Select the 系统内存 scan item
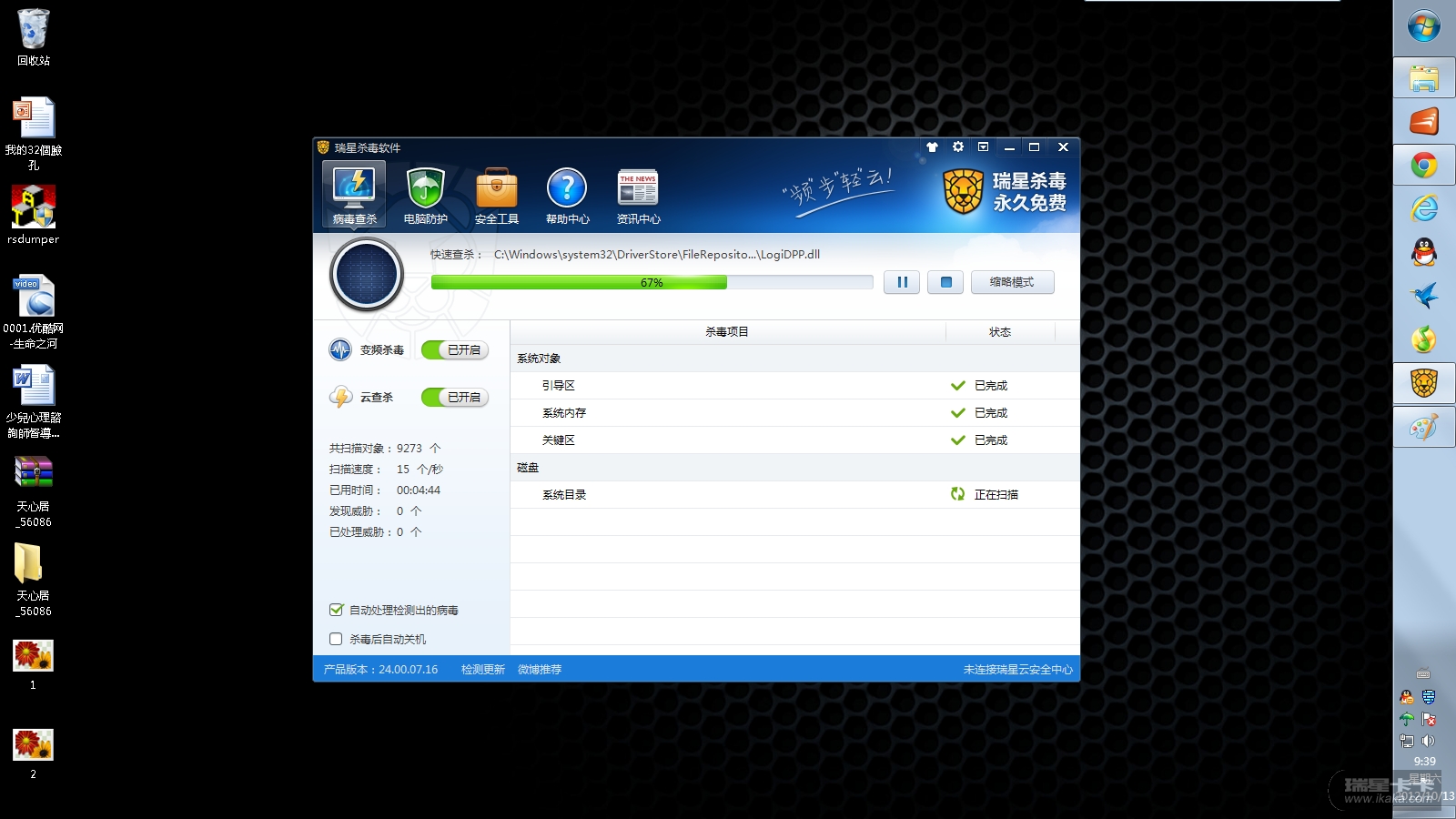 [x=795, y=413]
